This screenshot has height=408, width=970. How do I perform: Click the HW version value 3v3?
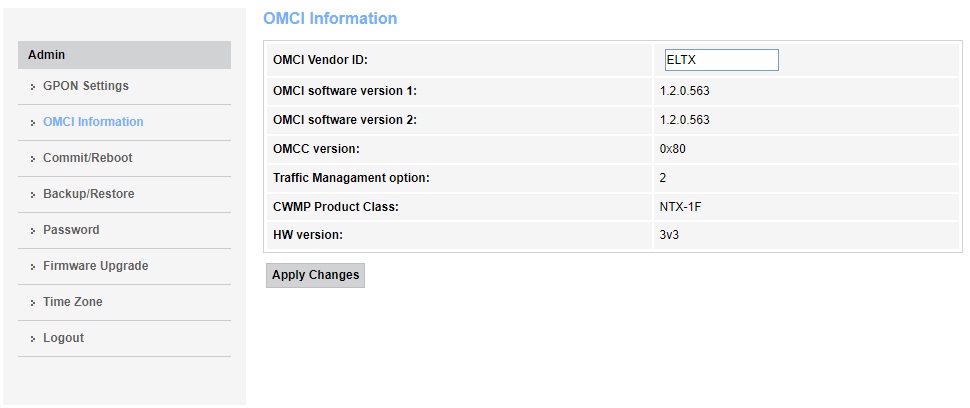pos(669,235)
